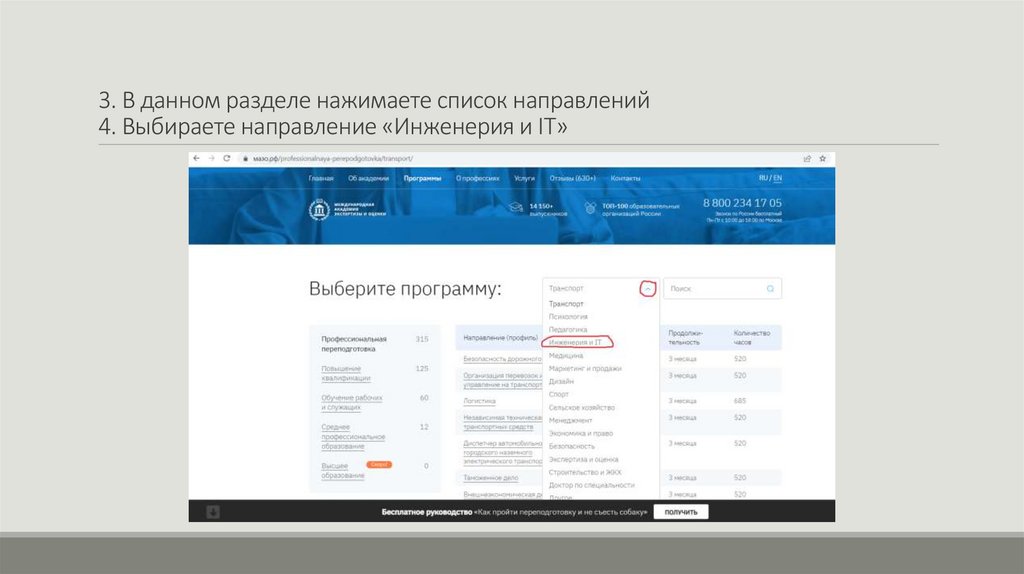This screenshot has width=1024, height=574.
Task: Select Профессиональная переподготовка category
Action: (354, 344)
